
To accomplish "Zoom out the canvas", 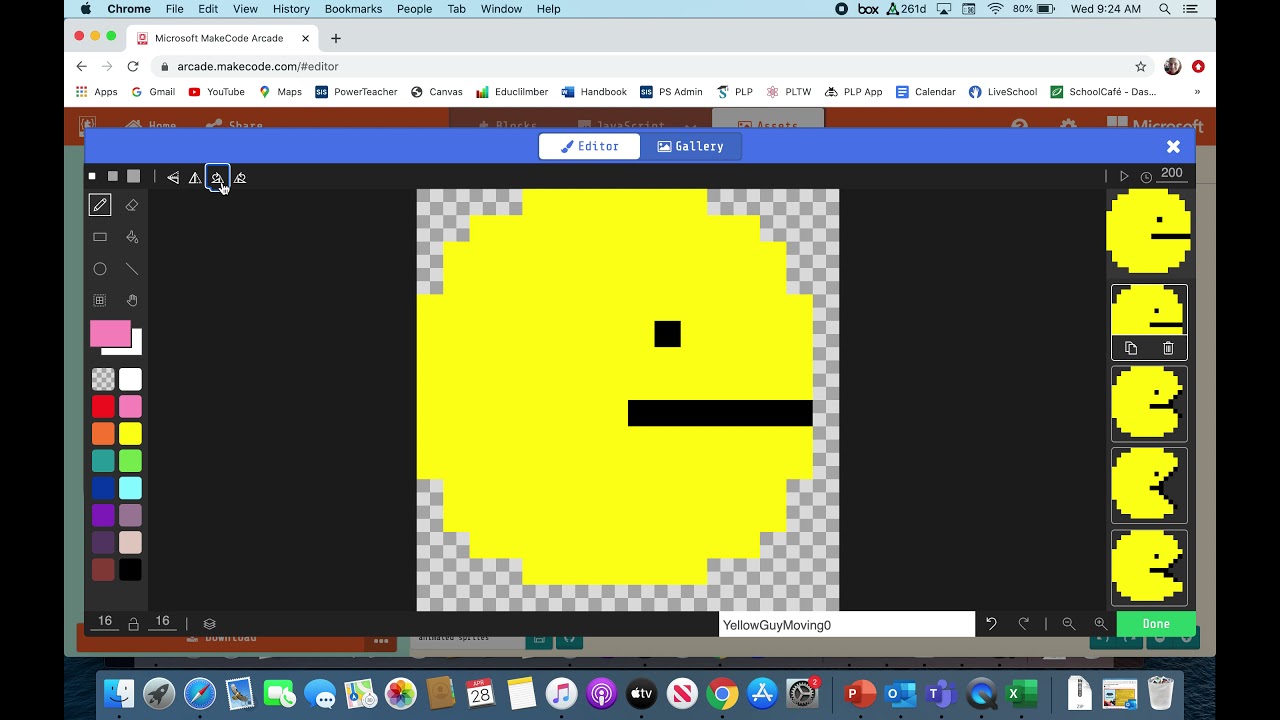I will pyautogui.click(x=1069, y=623).
